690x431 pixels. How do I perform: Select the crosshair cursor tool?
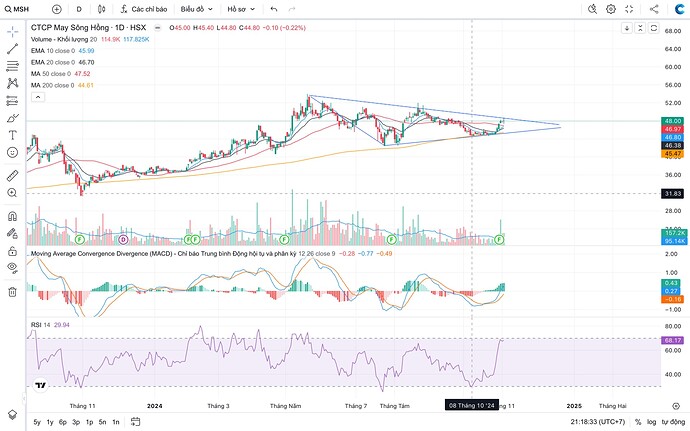[12, 31]
